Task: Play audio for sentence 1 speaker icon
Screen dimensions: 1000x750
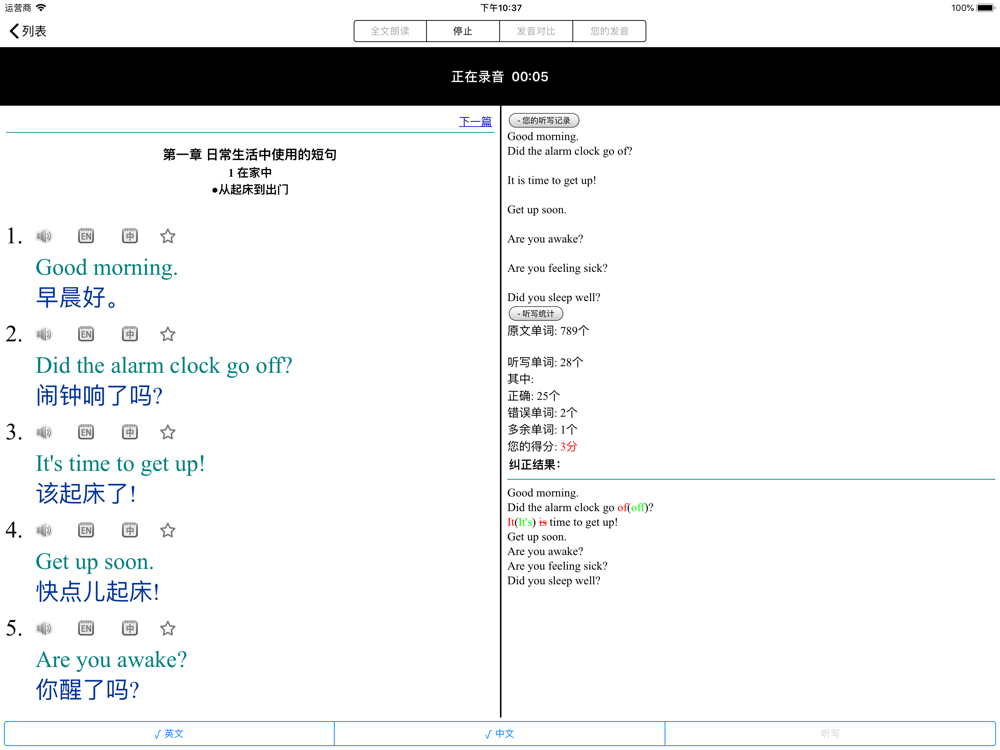Action: 44,236
